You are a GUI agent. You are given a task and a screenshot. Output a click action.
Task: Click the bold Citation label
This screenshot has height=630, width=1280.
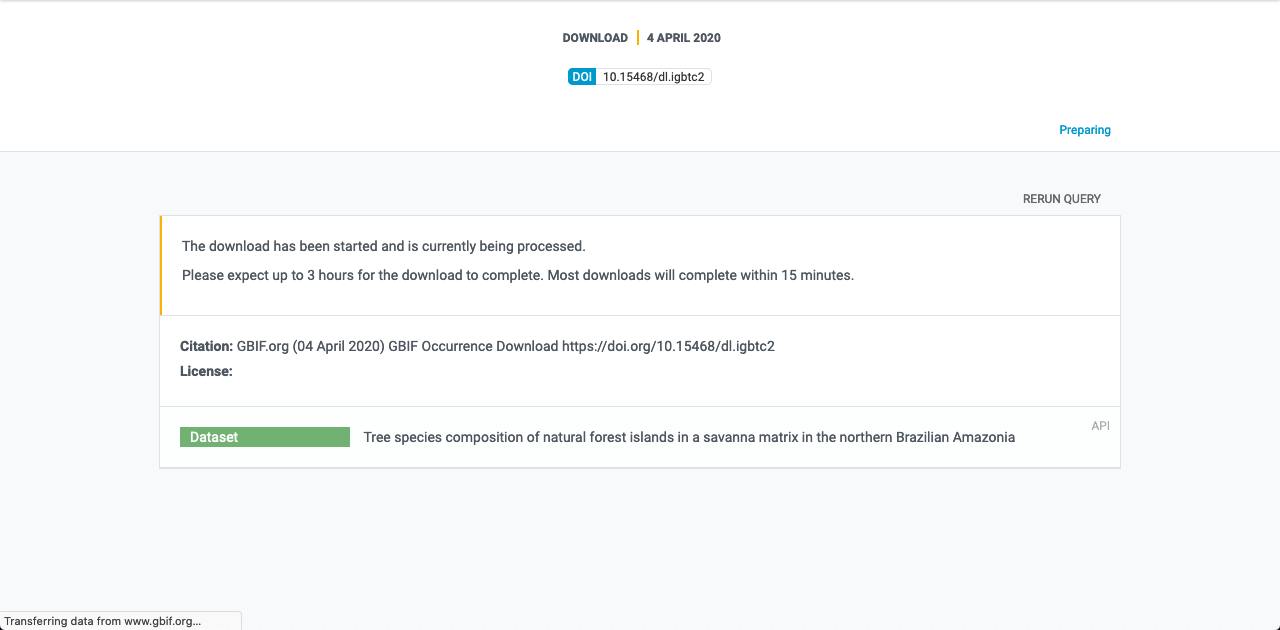click(206, 346)
